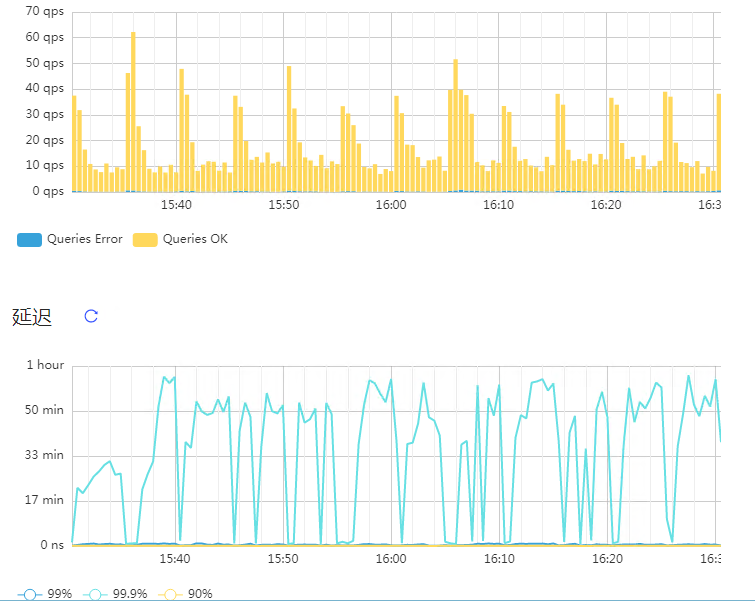Click the 15:50 label on the latency chart

[x=283, y=559]
